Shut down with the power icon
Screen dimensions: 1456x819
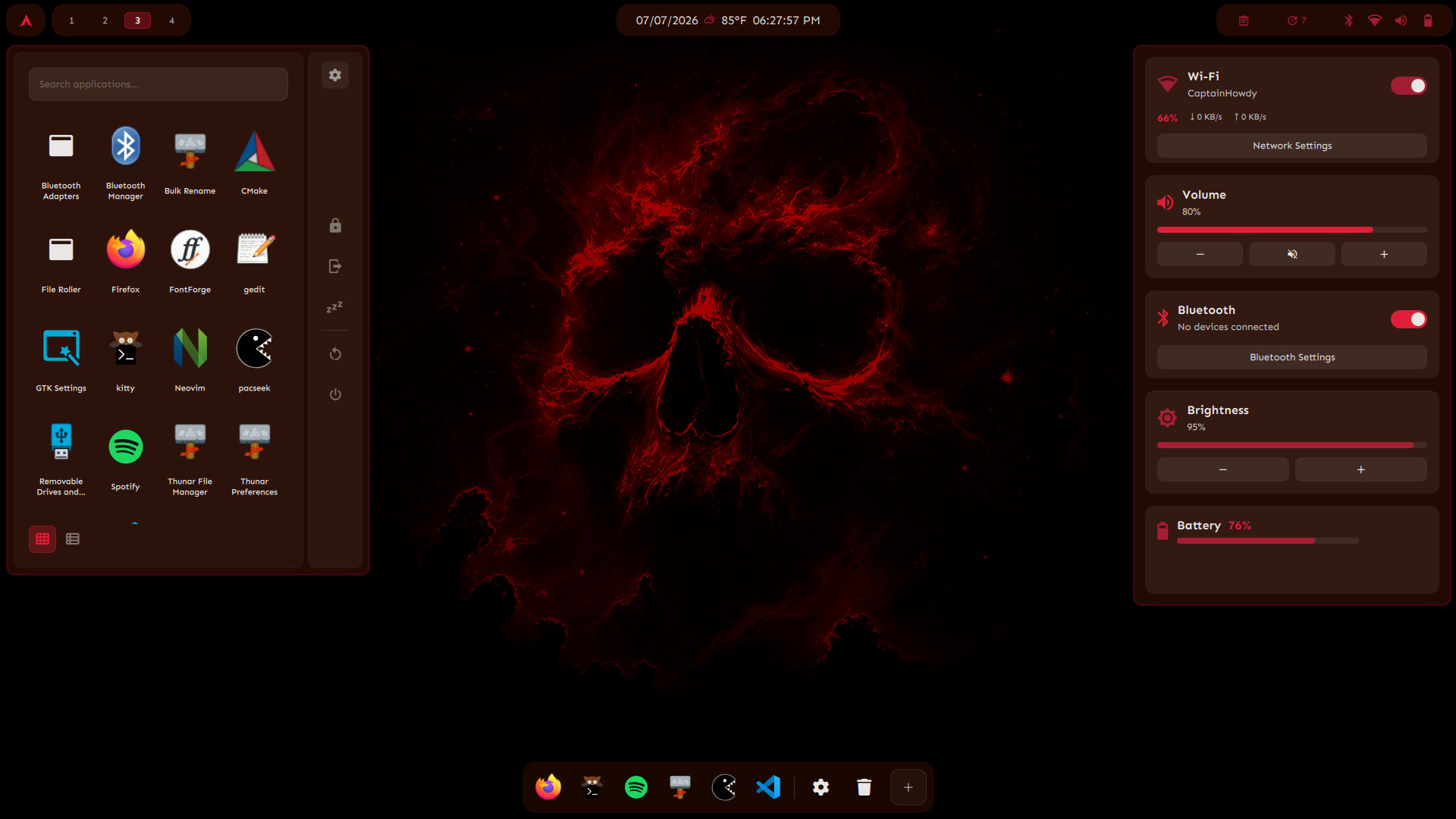pos(335,394)
